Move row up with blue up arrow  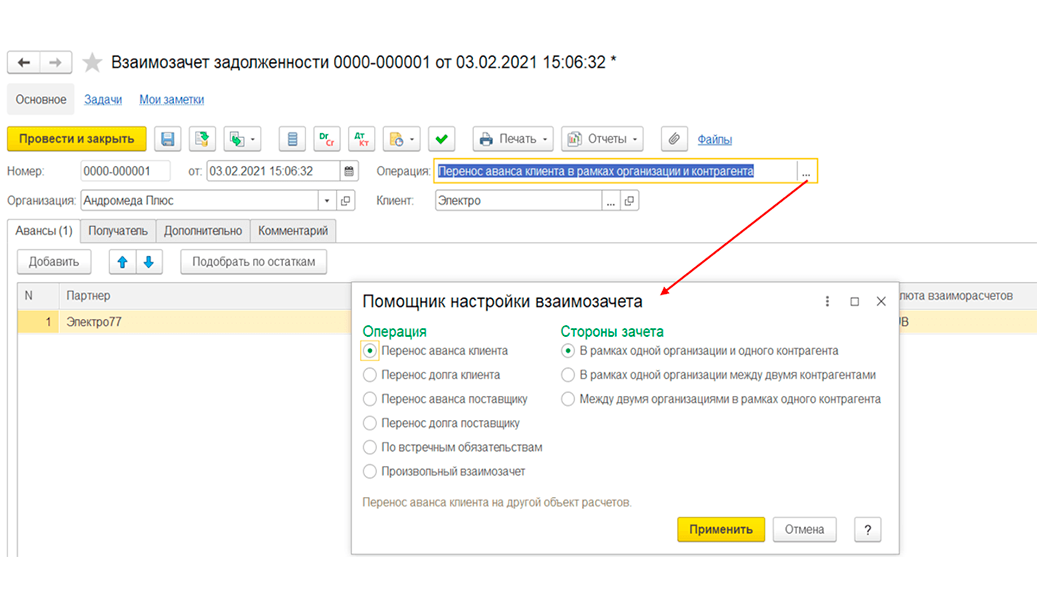click(122, 262)
